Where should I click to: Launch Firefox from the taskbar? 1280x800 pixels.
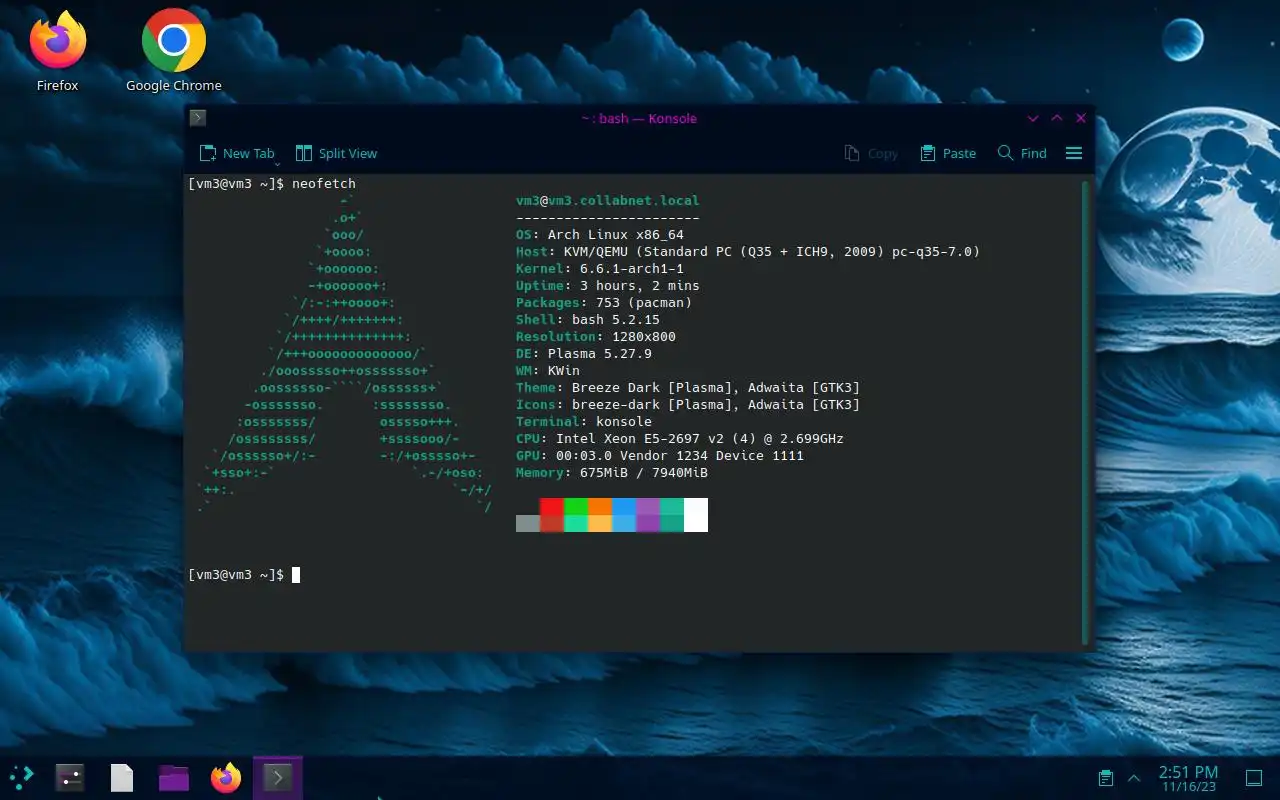click(x=226, y=777)
